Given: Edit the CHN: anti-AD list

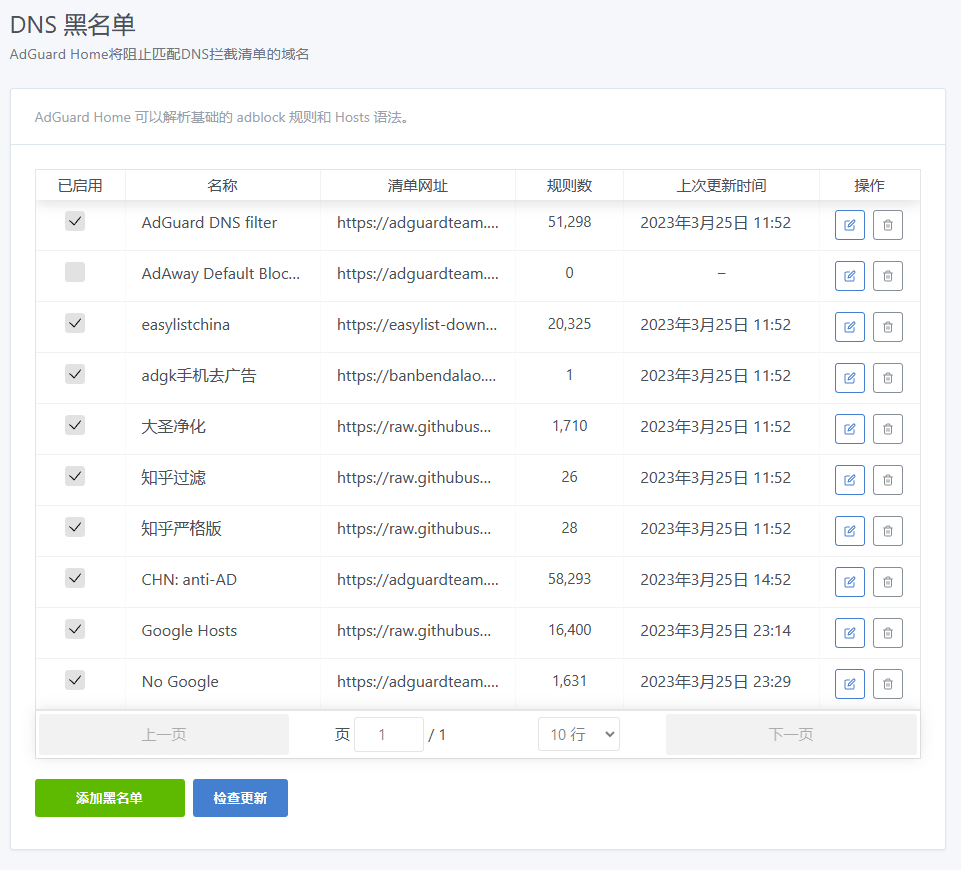Looking at the screenshot, I should 849,582.
